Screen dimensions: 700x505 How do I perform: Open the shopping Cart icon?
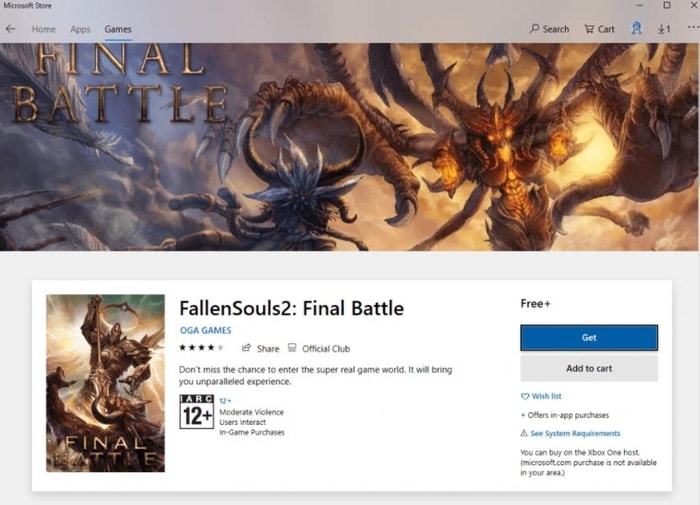coord(589,29)
